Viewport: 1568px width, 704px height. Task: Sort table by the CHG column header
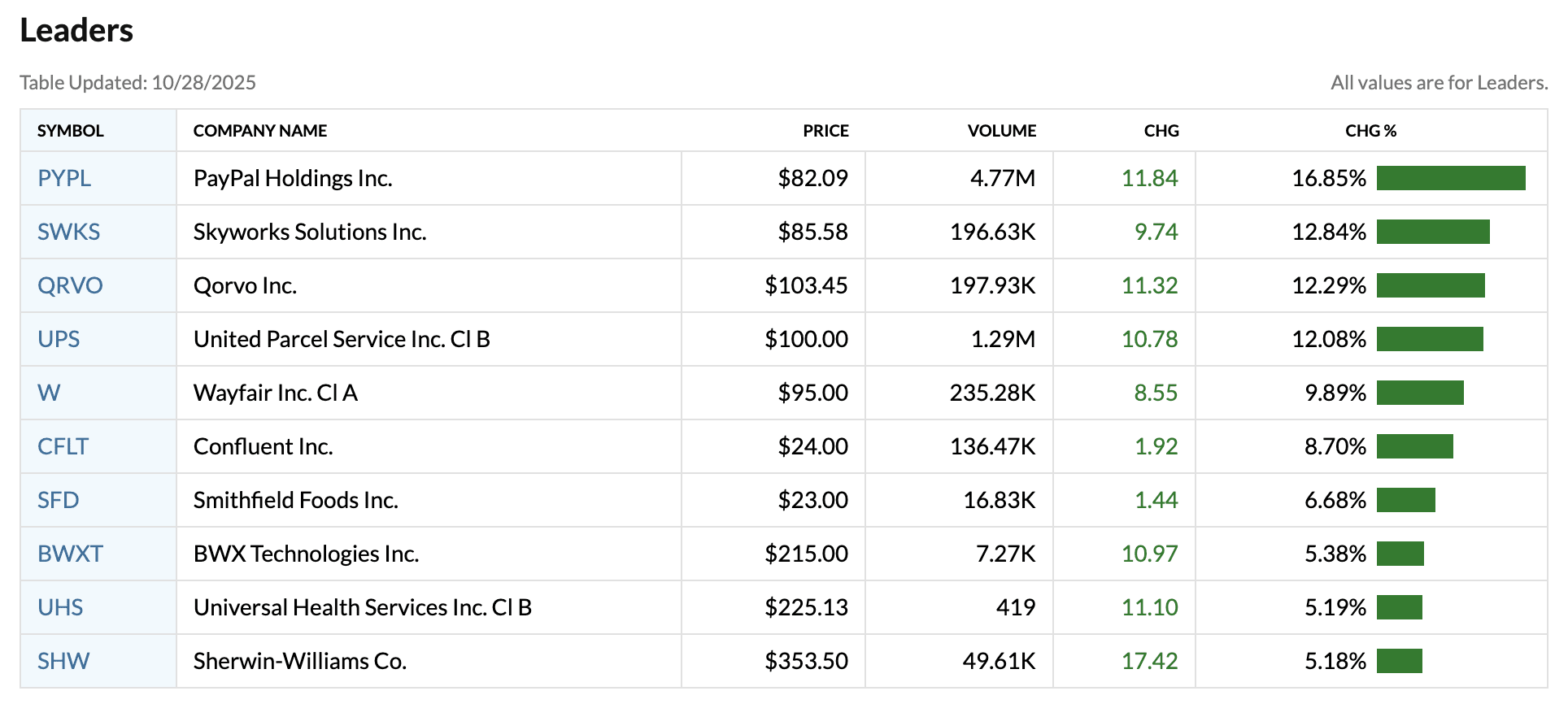tap(1161, 130)
